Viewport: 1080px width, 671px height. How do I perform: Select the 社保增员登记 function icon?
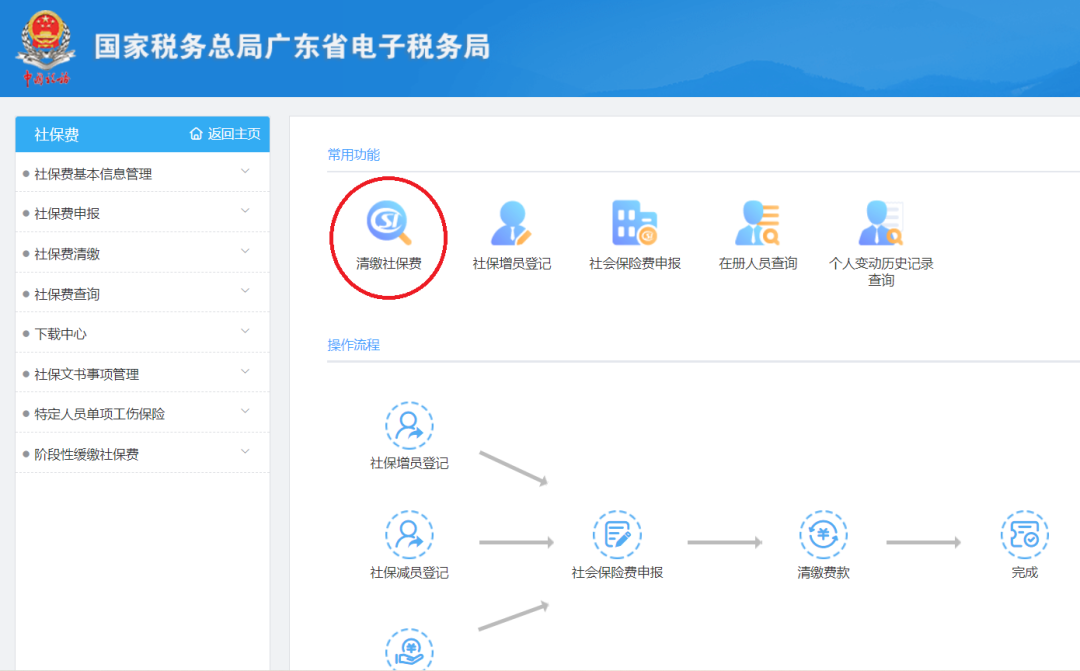[513, 225]
